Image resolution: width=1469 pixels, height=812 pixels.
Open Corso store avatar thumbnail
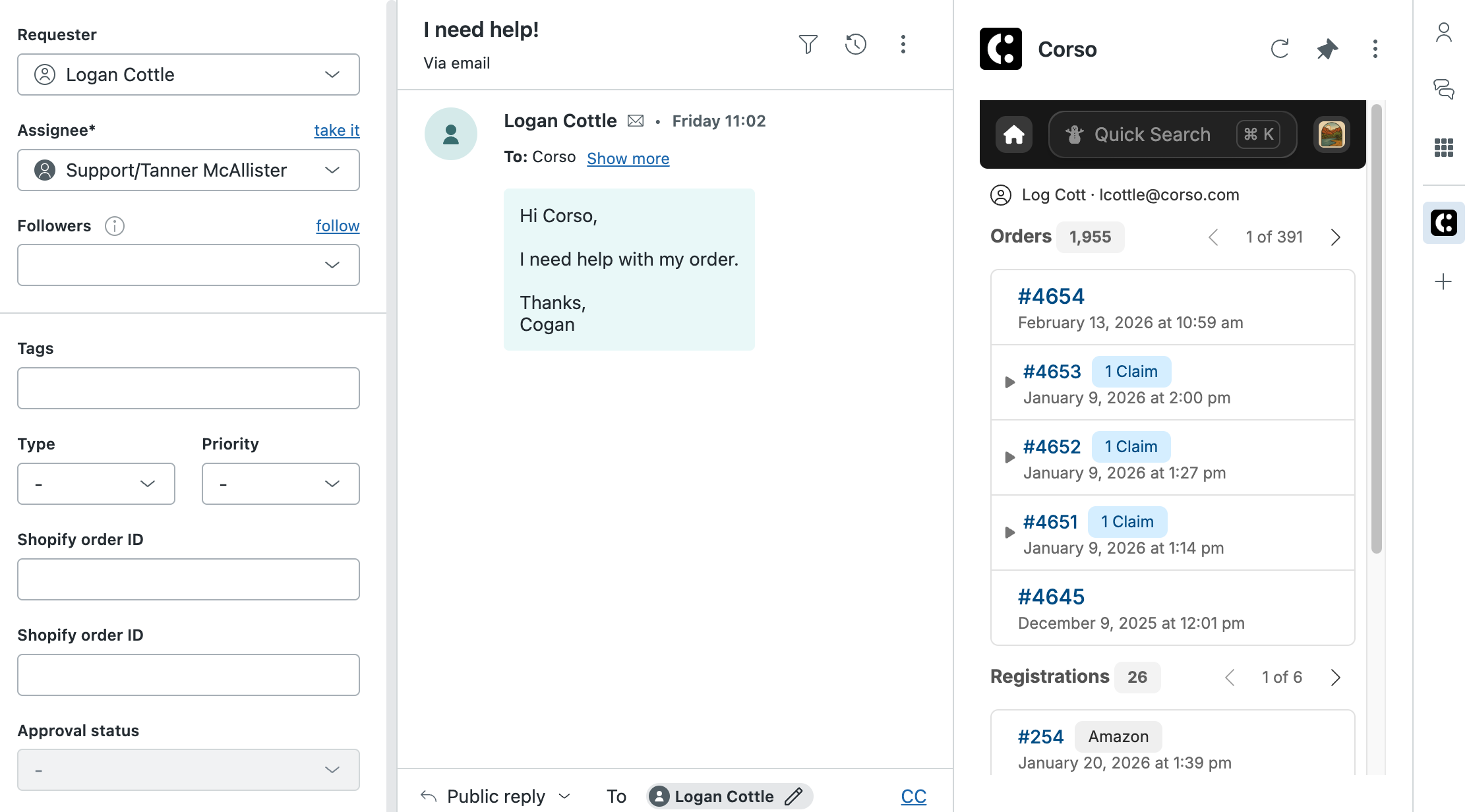1331,134
